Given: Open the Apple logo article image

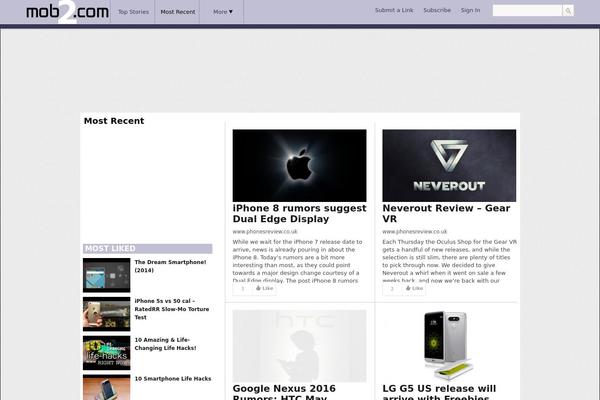Looking at the screenshot, I should pos(299,165).
